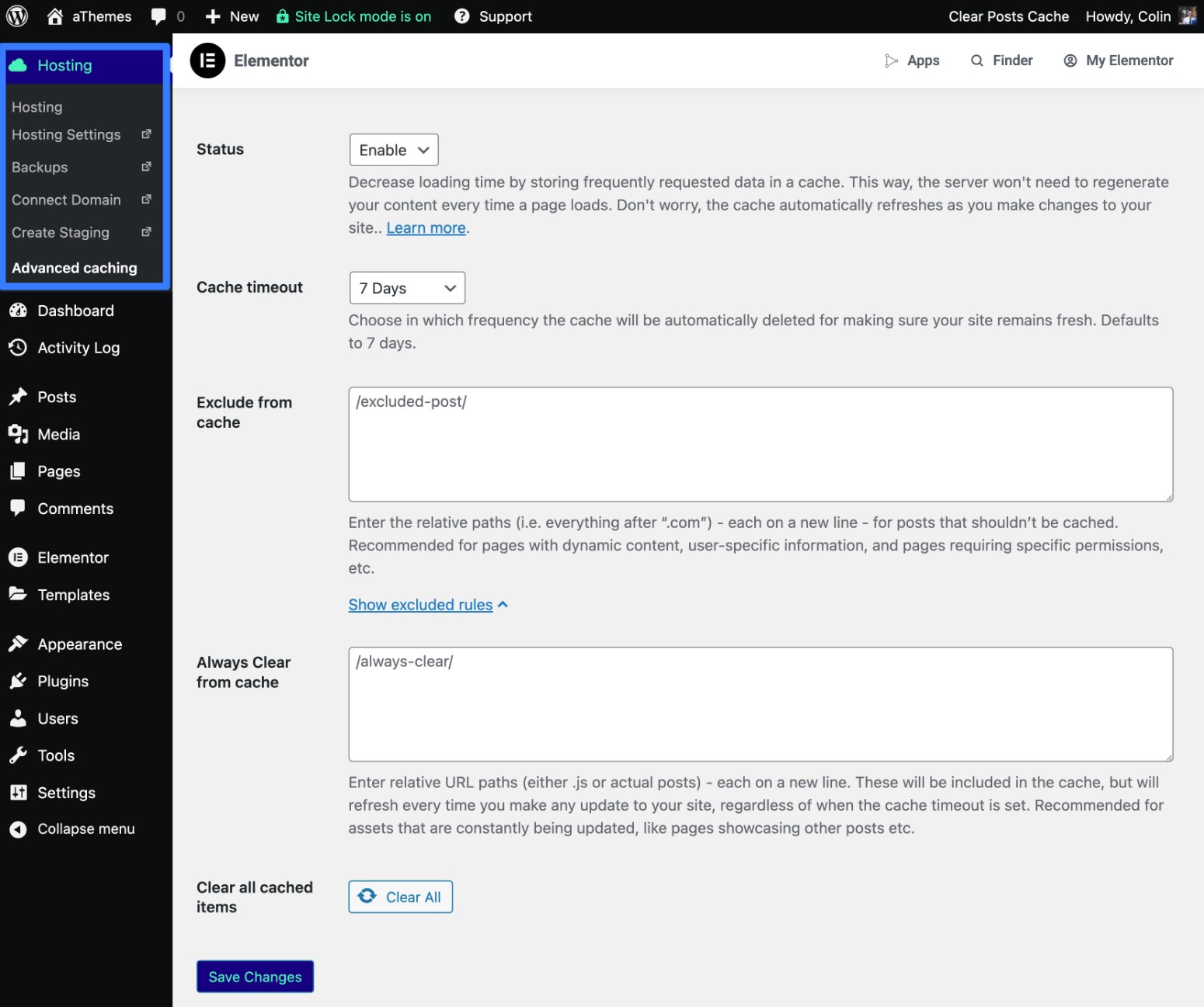Open My Elementor account icon
This screenshot has height=1007, width=1204.
(1070, 61)
